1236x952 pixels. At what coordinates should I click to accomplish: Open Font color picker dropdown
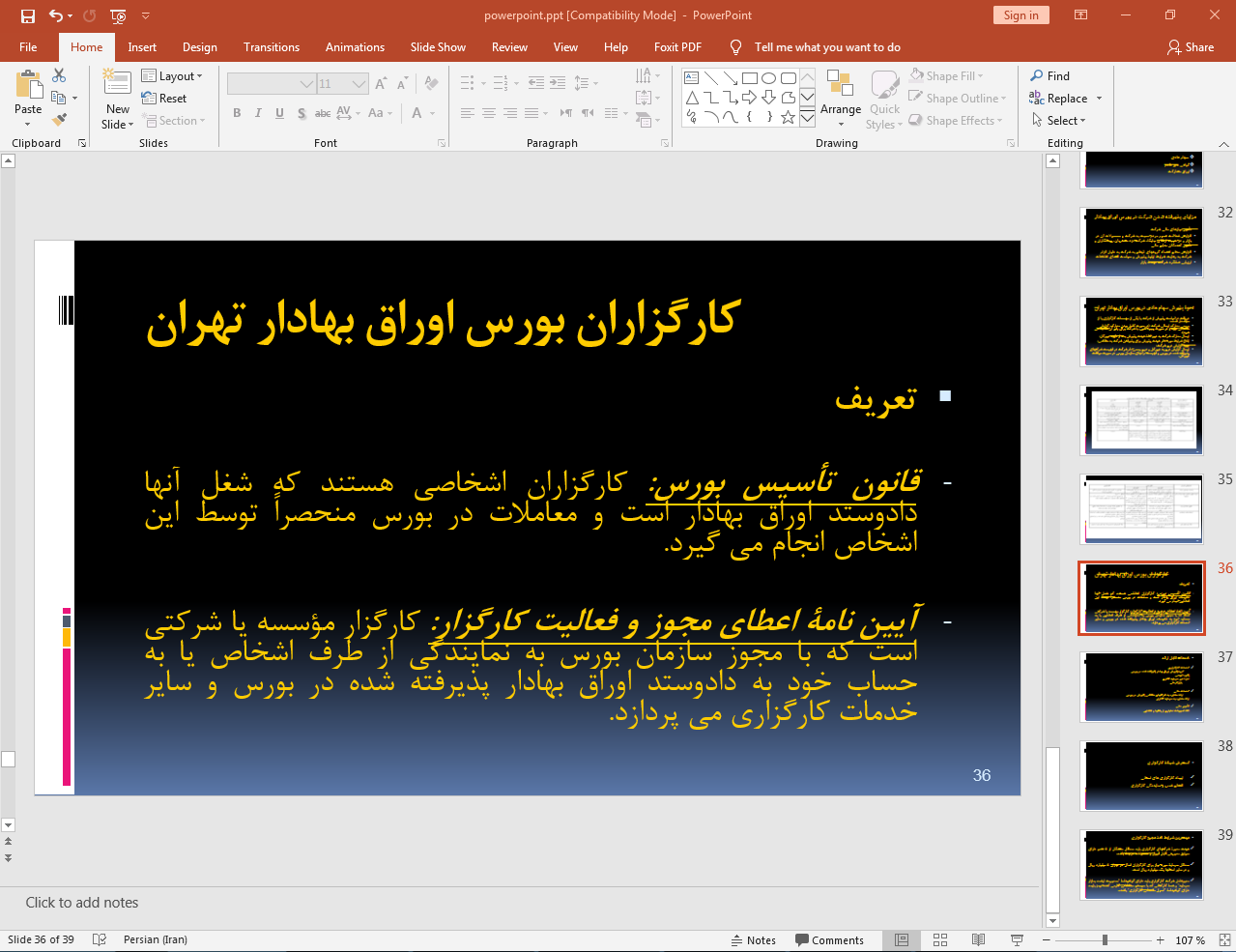432,113
